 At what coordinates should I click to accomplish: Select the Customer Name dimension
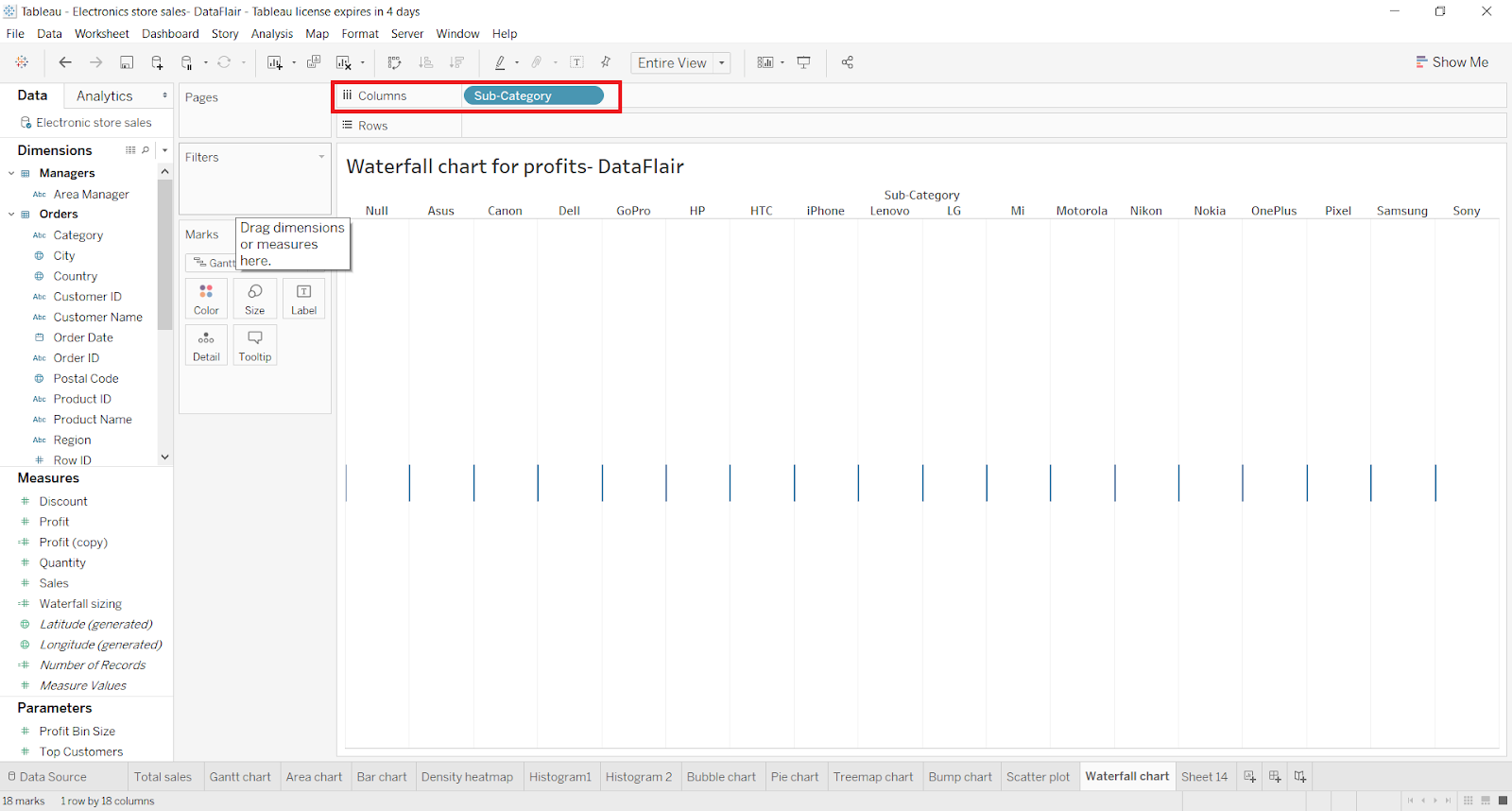click(98, 318)
